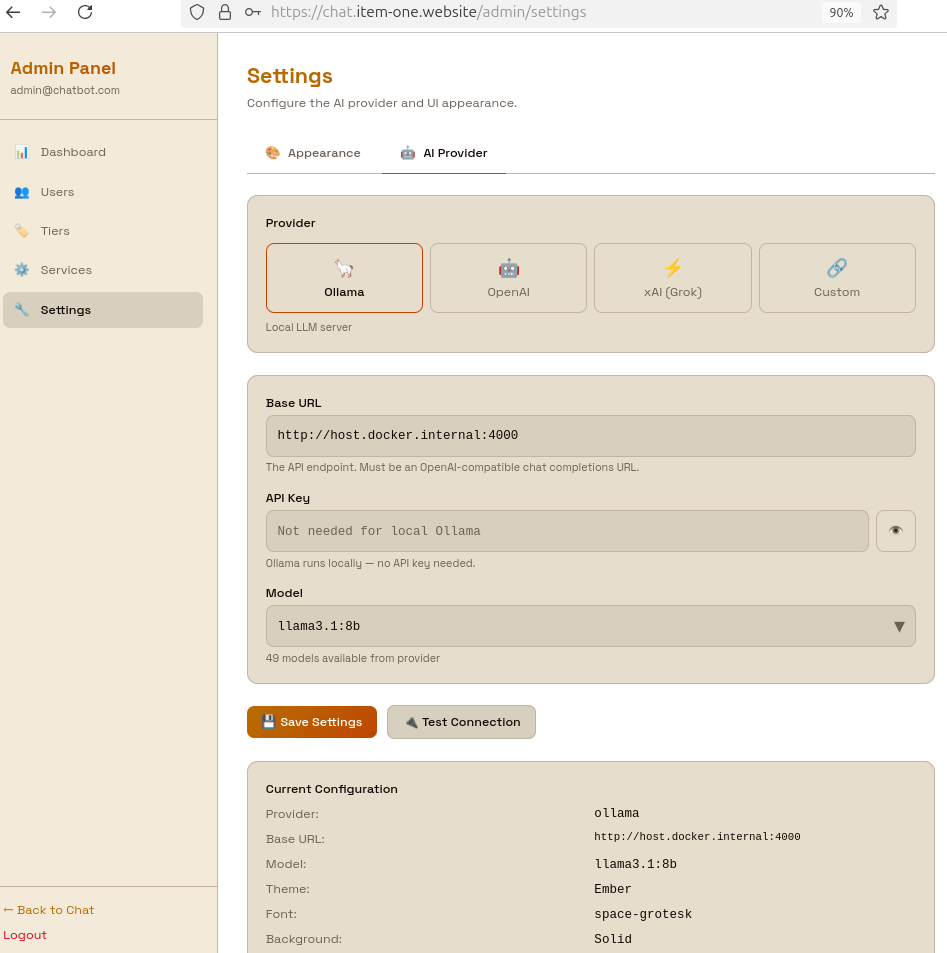
Task: Follow the Back to Chat link
Action: pyautogui.click(x=49, y=910)
